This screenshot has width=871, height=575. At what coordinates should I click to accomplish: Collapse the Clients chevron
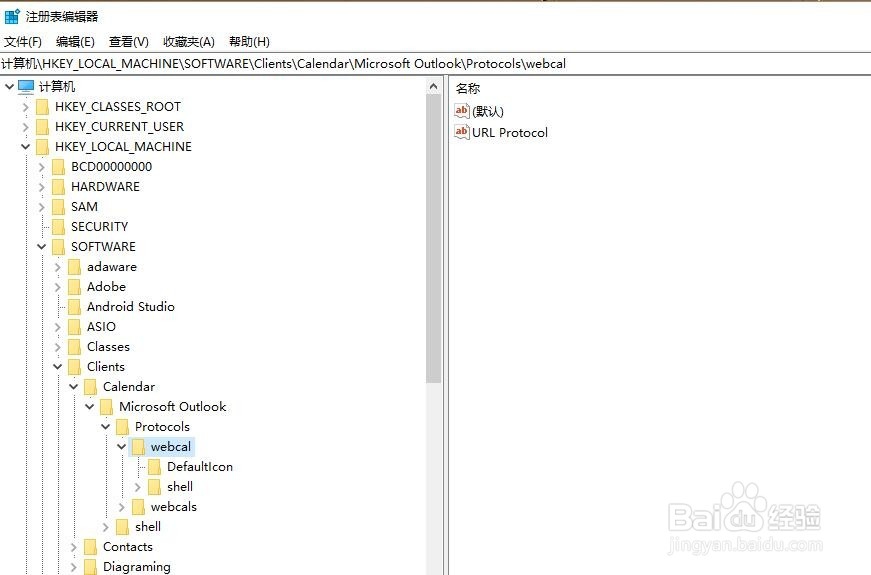(58, 367)
